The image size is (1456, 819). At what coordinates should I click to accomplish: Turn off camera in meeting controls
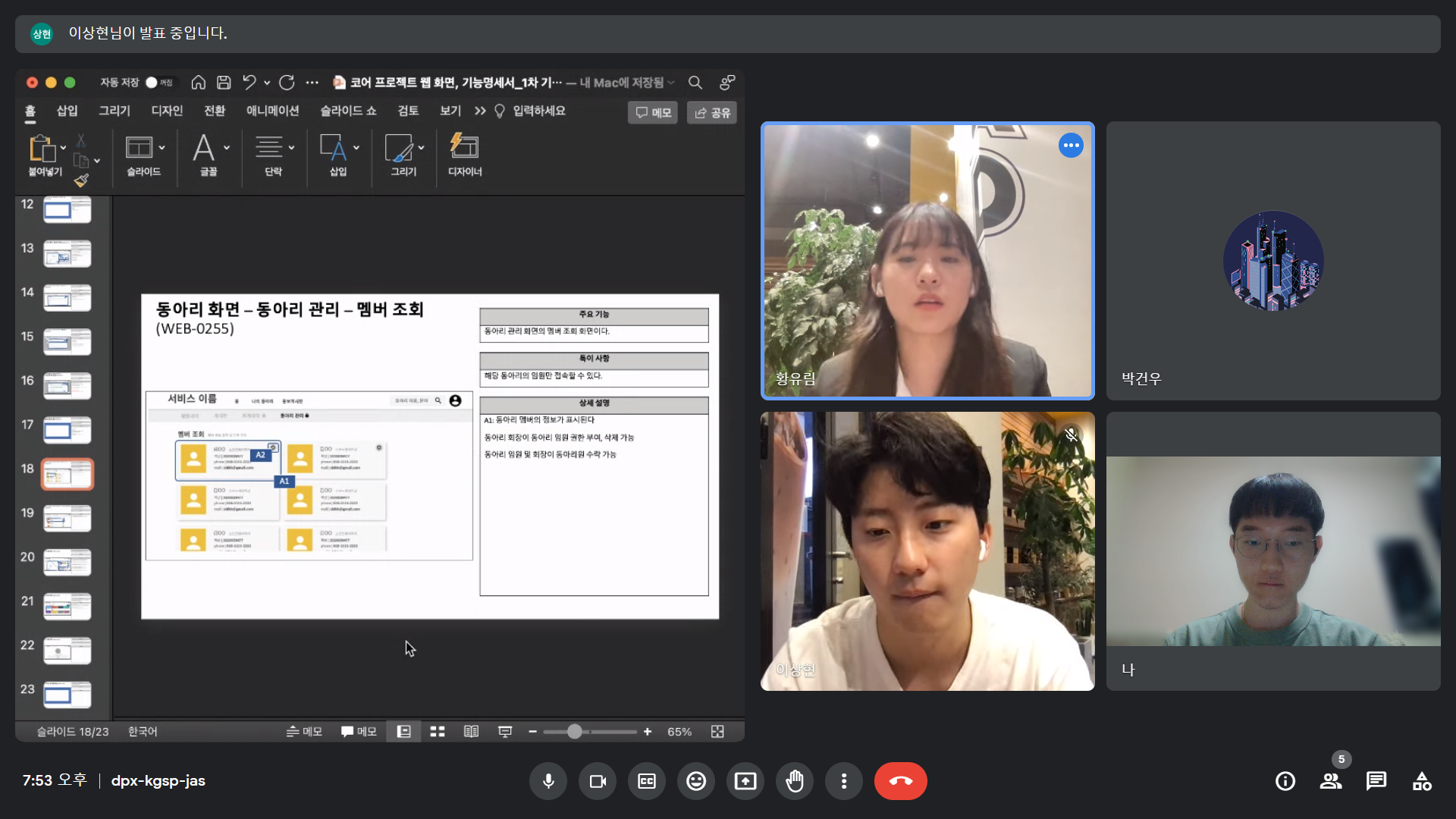(598, 781)
